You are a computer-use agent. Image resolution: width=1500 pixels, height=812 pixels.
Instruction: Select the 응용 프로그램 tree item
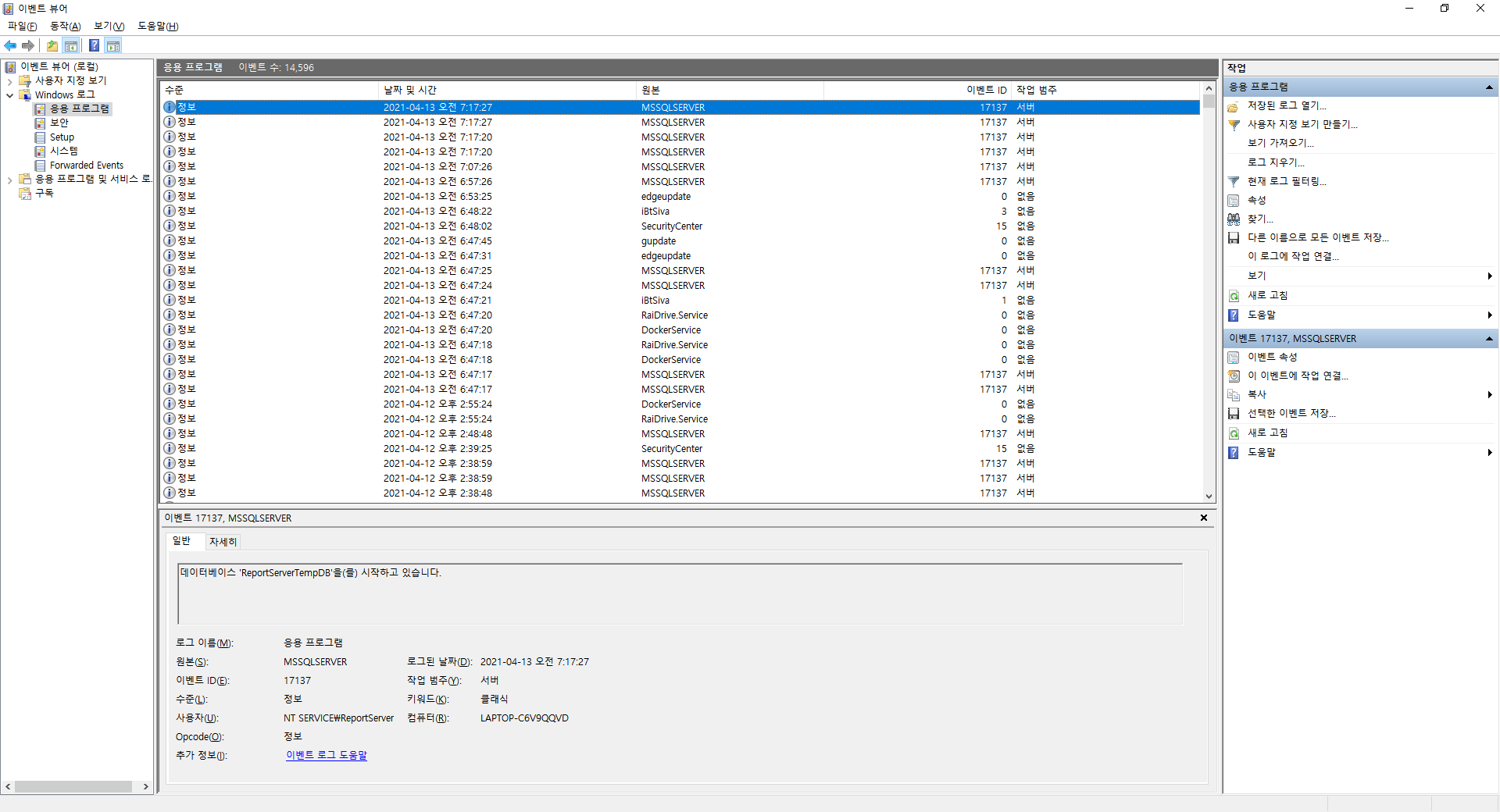click(x=80, y=109)
